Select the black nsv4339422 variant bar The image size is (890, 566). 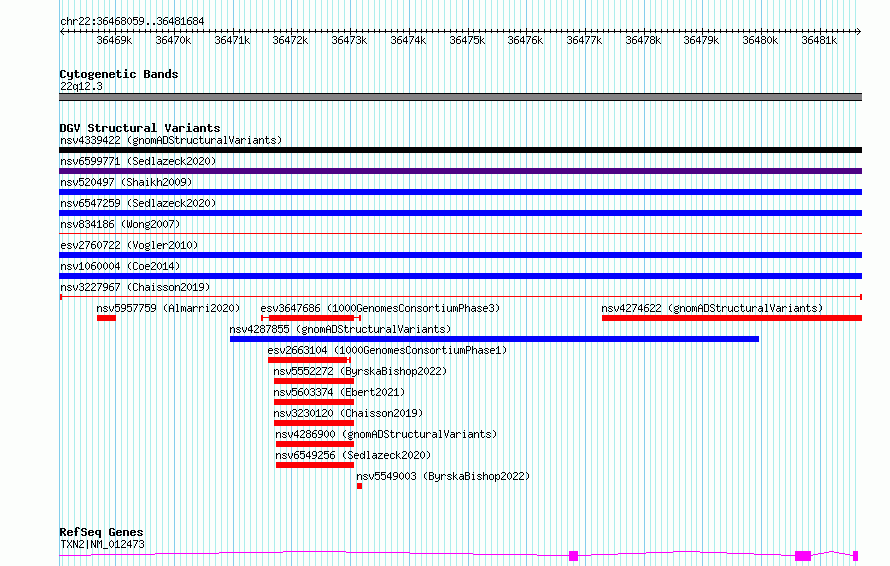[460, 150]
